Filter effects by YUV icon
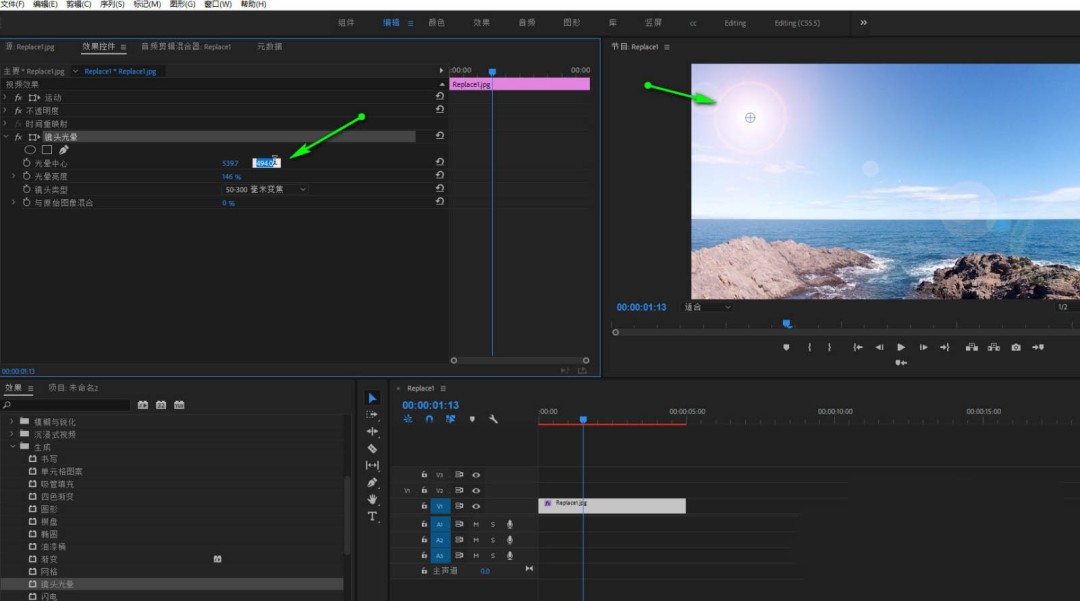This screenshot has height=601, width=1080. point(179,405)
